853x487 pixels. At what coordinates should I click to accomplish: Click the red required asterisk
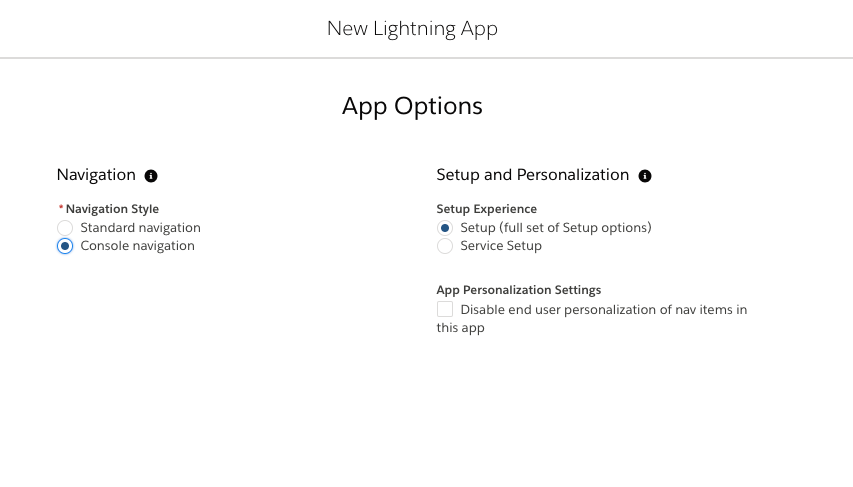61,207
